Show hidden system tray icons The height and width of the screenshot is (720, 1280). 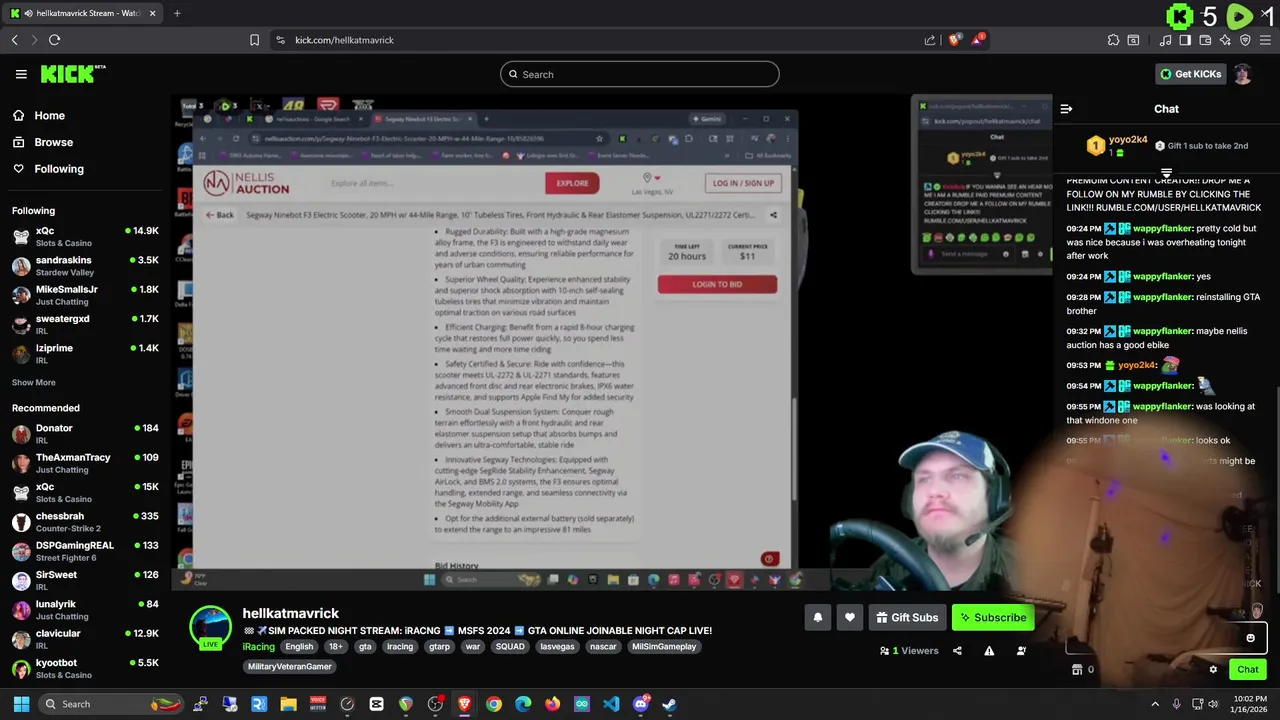click(x=1155, y=704)
